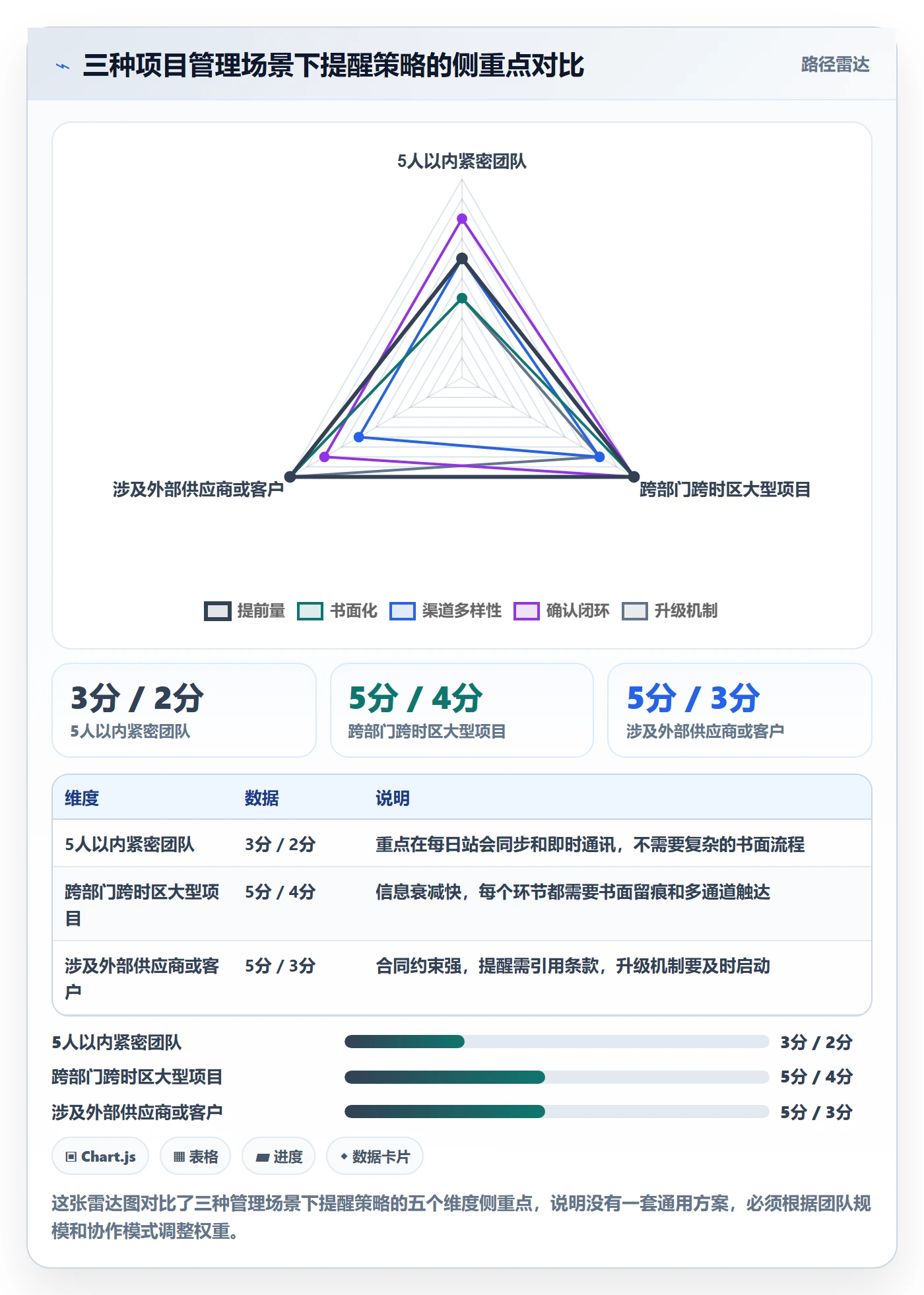
Task: Click the progress bar for 5人以内紧密团队
Action: click(556, 1042)
